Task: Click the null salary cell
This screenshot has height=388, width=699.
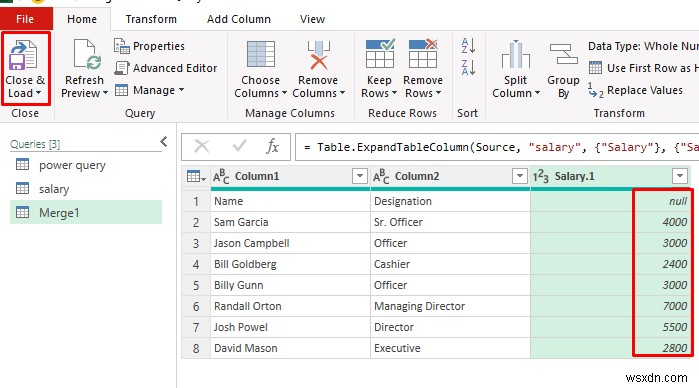Action: (611, 201)
